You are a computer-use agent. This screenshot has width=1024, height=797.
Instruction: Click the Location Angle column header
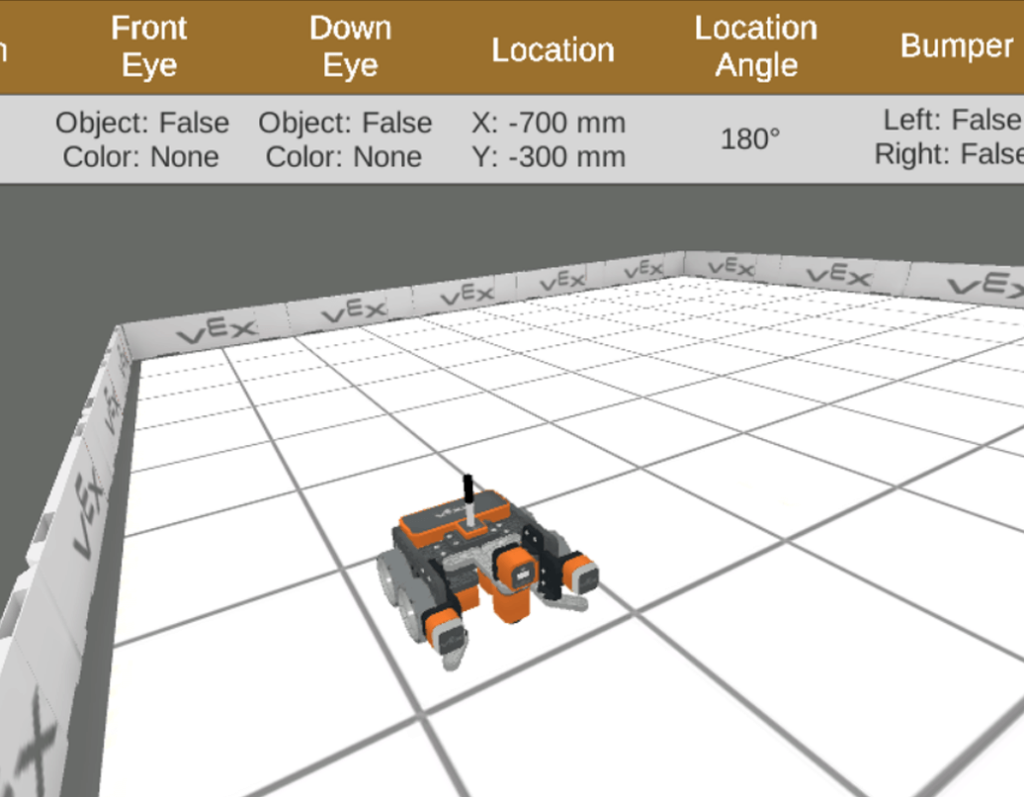pos(756,46)
